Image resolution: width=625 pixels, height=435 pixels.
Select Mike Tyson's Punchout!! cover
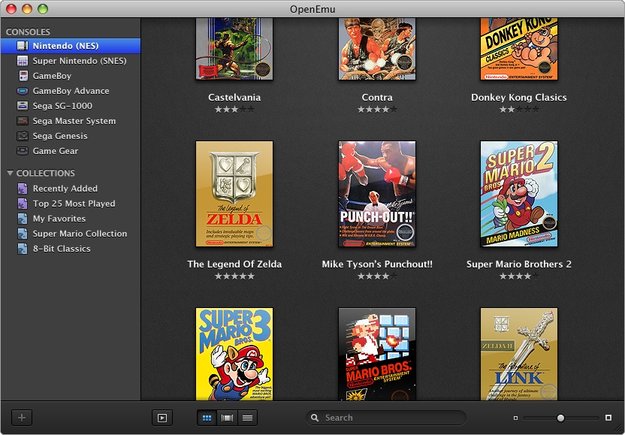[377, 194]
